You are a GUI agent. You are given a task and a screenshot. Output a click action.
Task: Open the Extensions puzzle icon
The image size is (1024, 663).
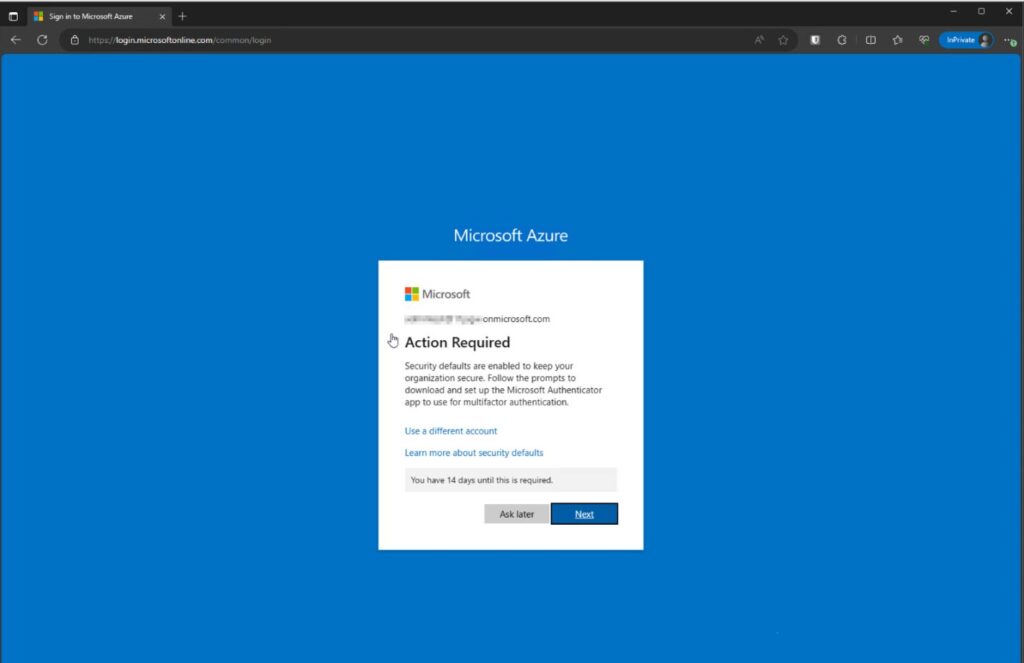(x=842, y=40)
